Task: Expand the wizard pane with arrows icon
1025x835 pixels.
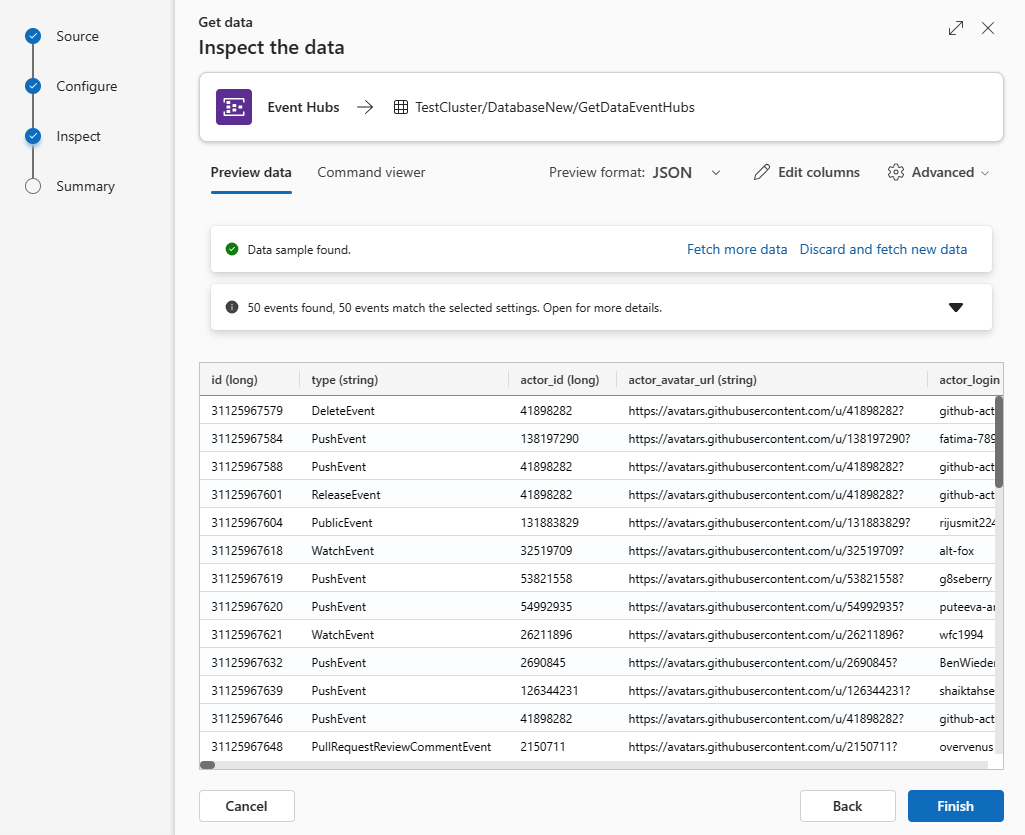Action: tap(956, 28)
